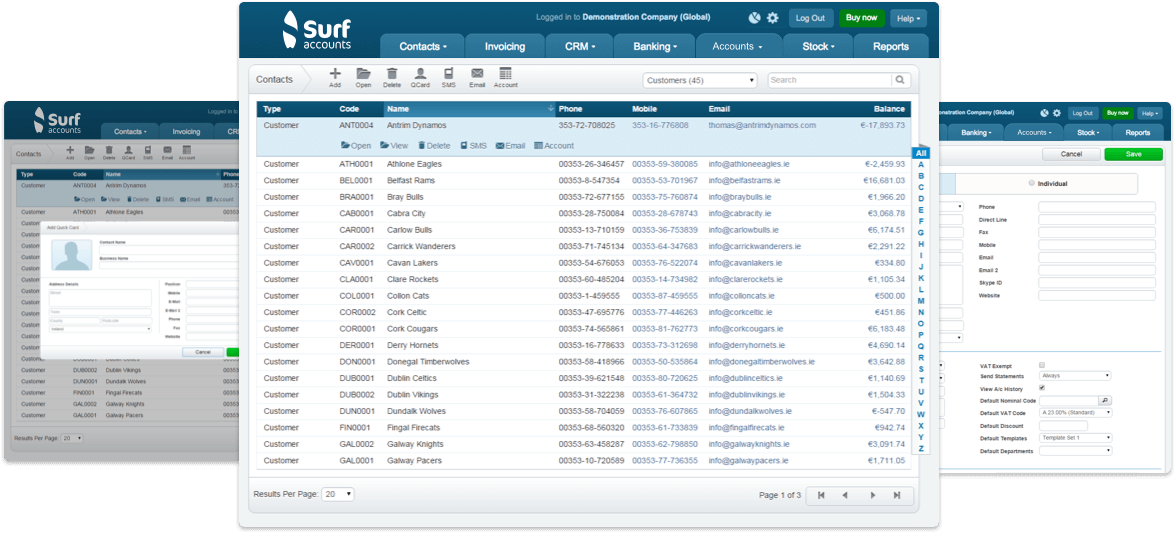Click Account in the Antrim Dynamos row actions
Viewport: 1175px width, 533px height.
(x=554, y=145)
